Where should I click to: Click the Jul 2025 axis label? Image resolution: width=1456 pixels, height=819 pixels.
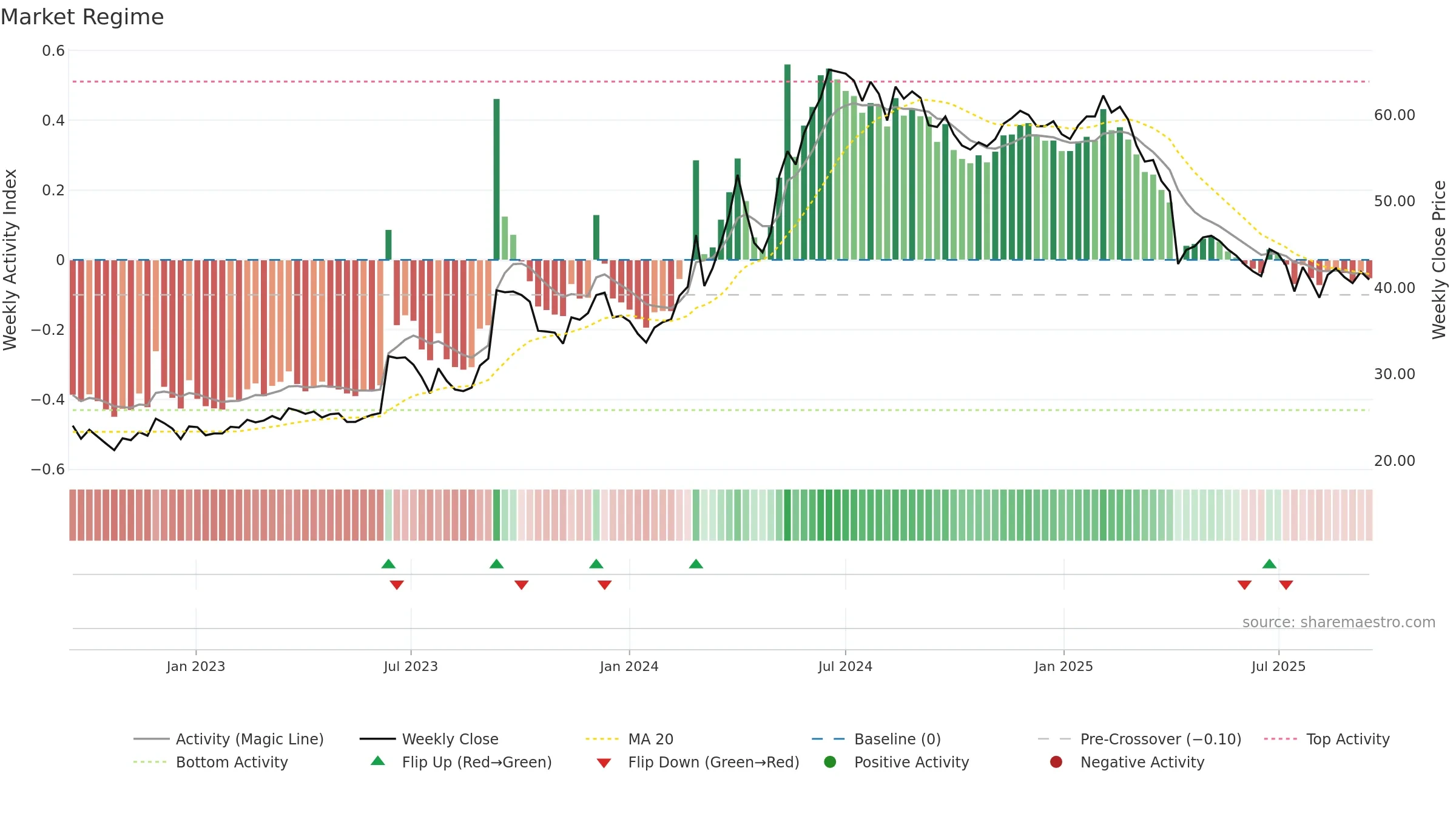1278,666
